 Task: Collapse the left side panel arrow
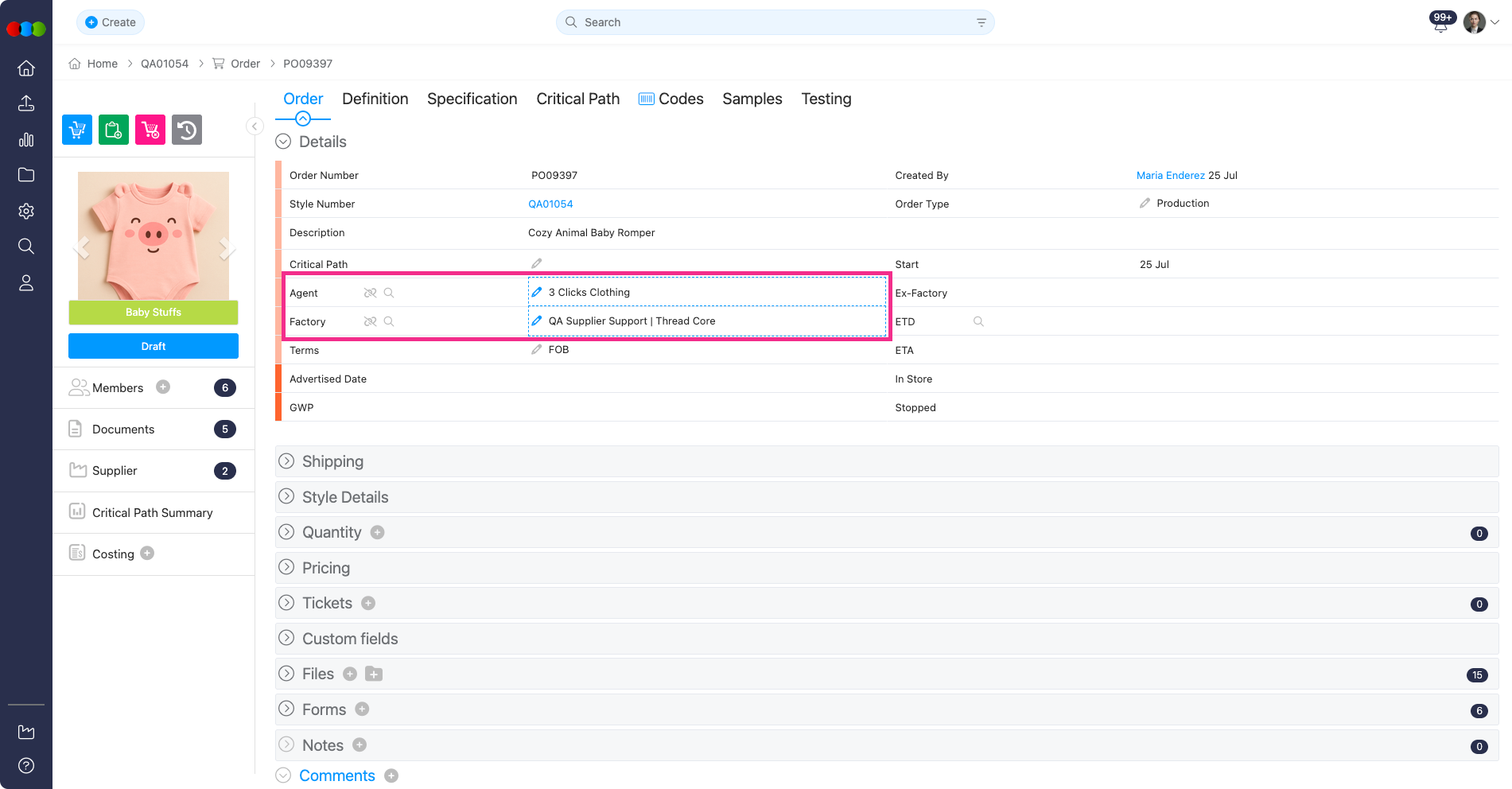click(255, 126)
